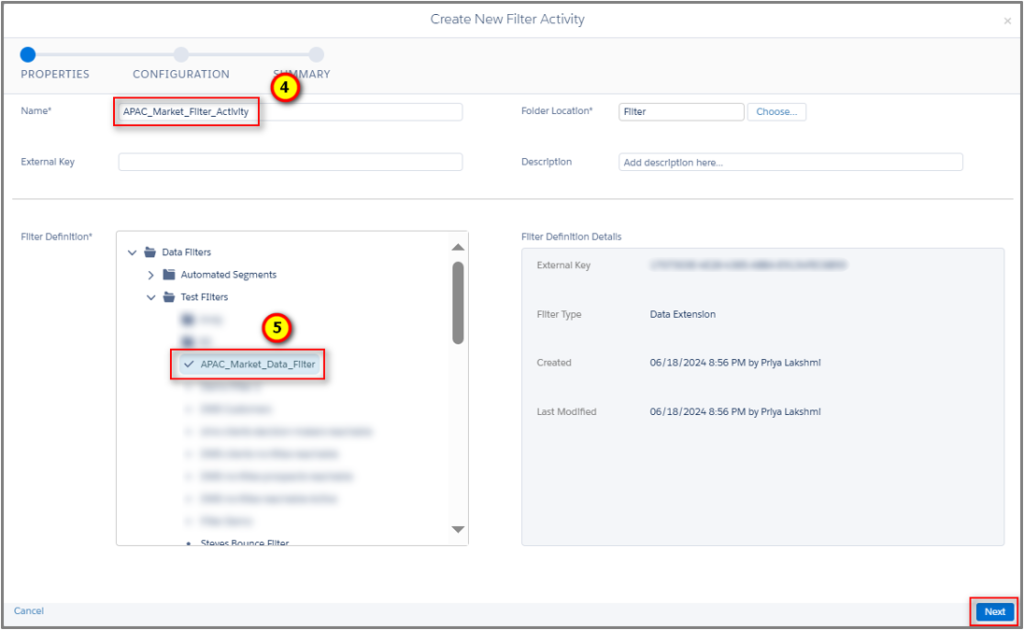Collapse the Test Filters folder chevron
The image size is (1024, 630).
(x=151, y=297)
